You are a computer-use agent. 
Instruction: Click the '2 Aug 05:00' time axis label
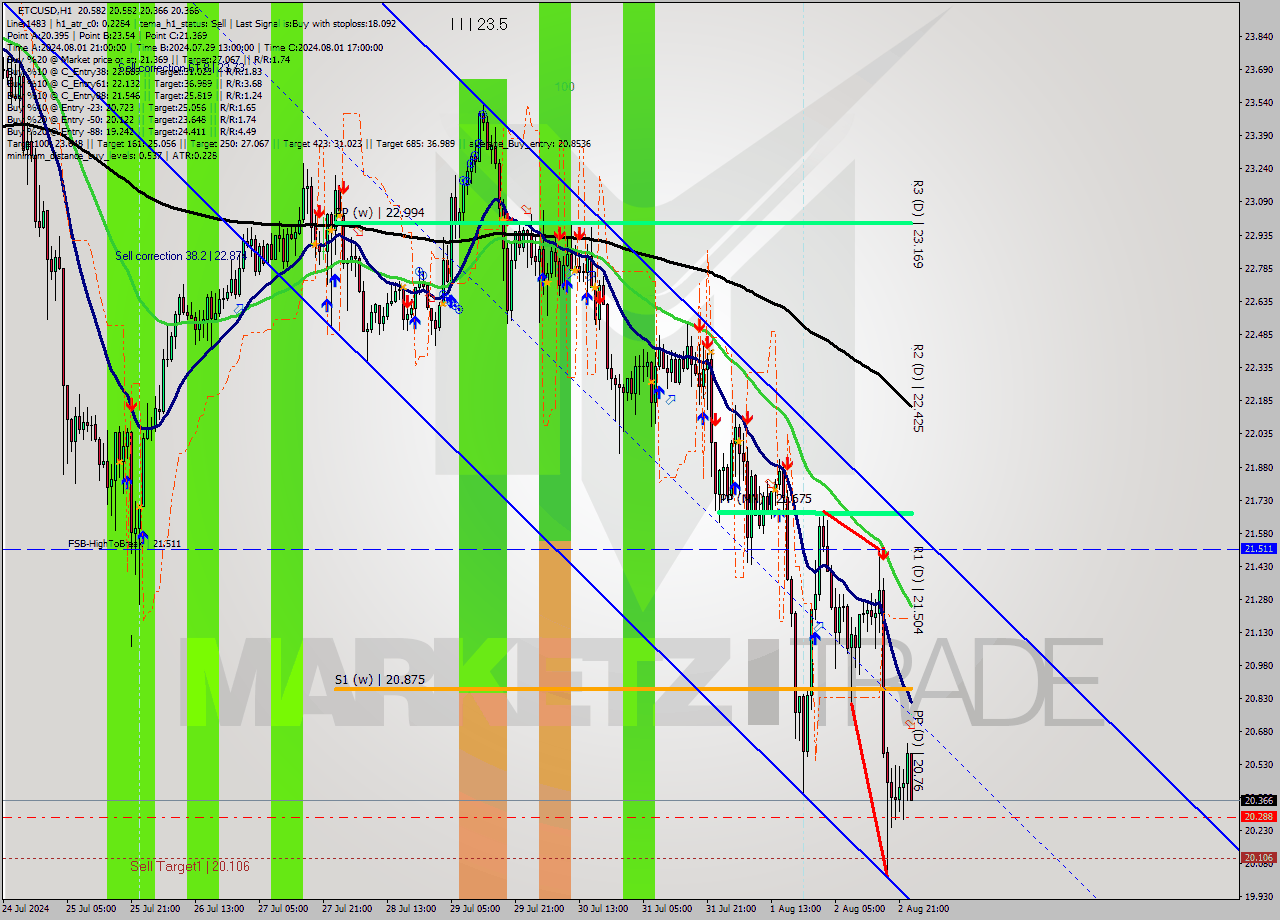[859, 909]
